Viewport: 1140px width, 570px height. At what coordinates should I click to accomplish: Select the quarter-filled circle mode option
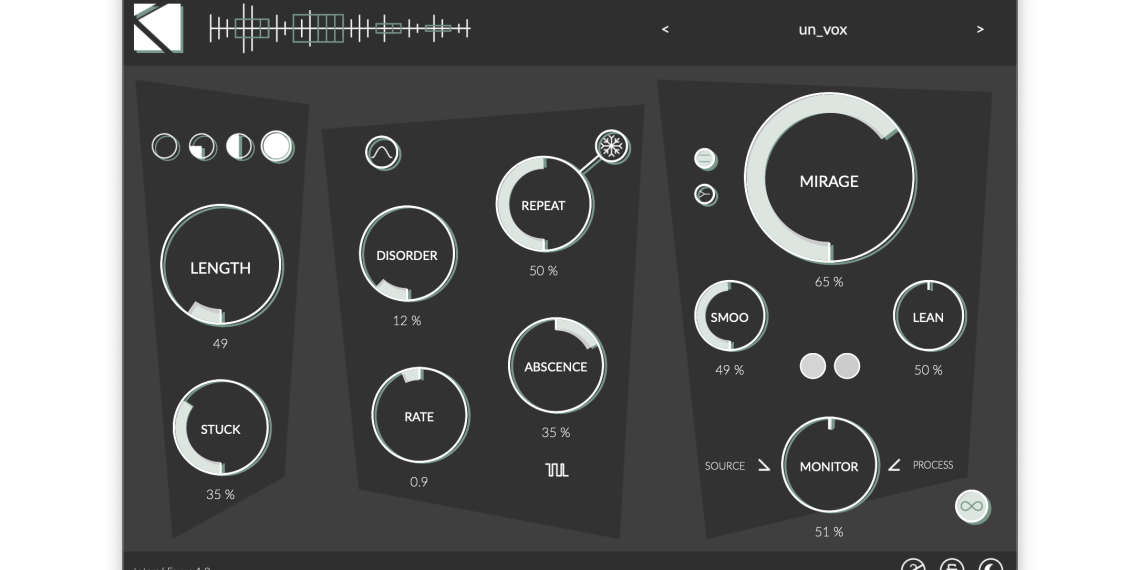pos(202,147)
